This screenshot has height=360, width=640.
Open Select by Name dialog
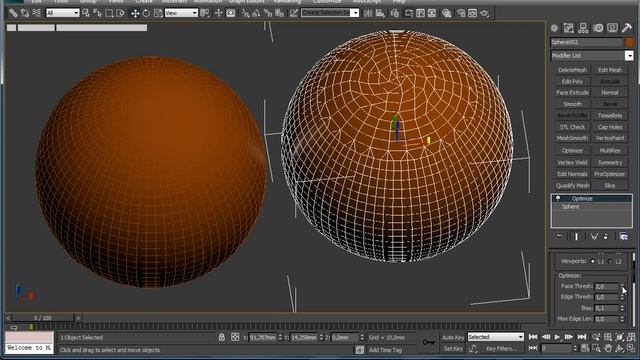click(x=98, y=13)
